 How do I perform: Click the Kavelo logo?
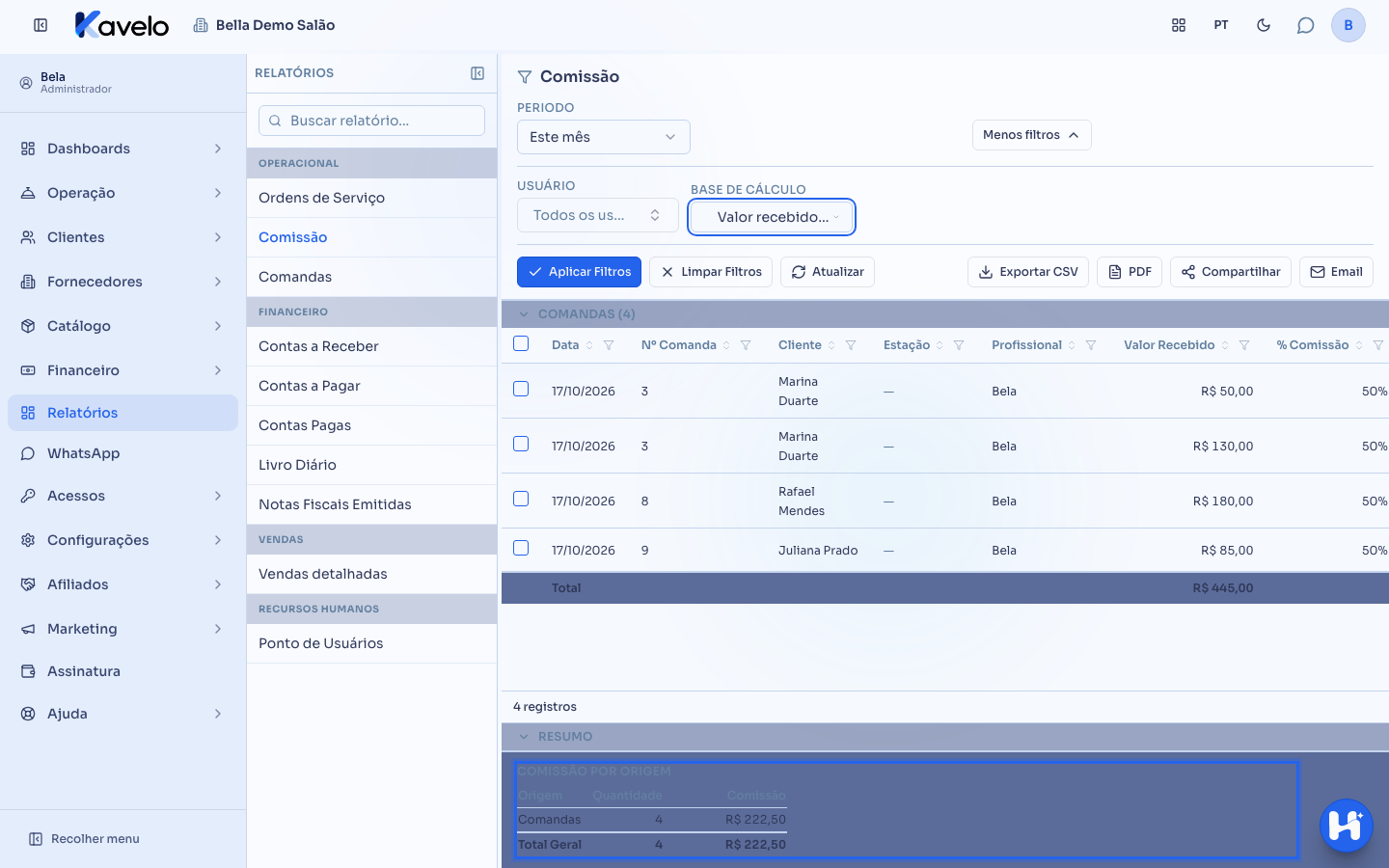[x=122, y=25]
